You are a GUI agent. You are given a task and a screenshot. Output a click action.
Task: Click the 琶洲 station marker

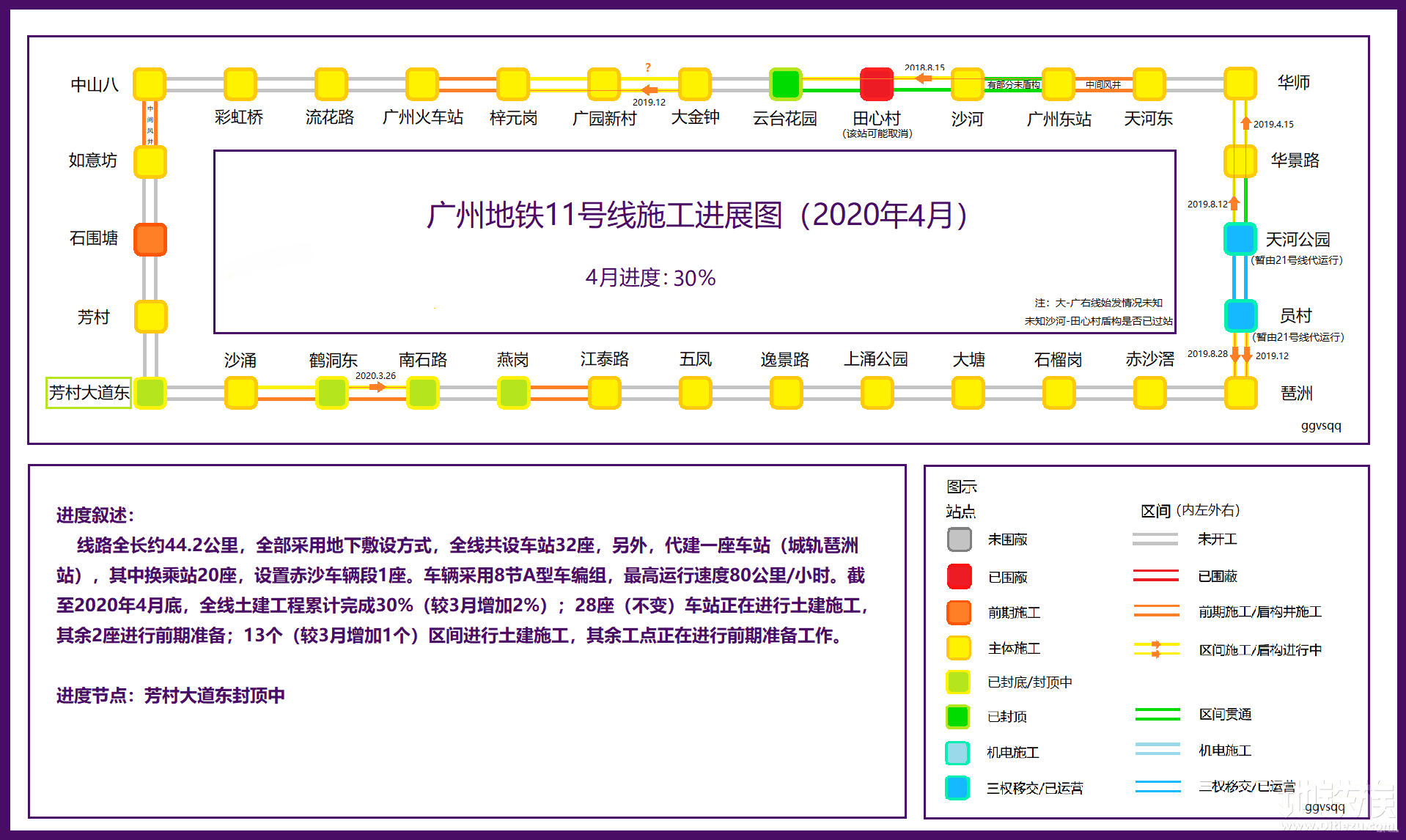click(1241, 393)
